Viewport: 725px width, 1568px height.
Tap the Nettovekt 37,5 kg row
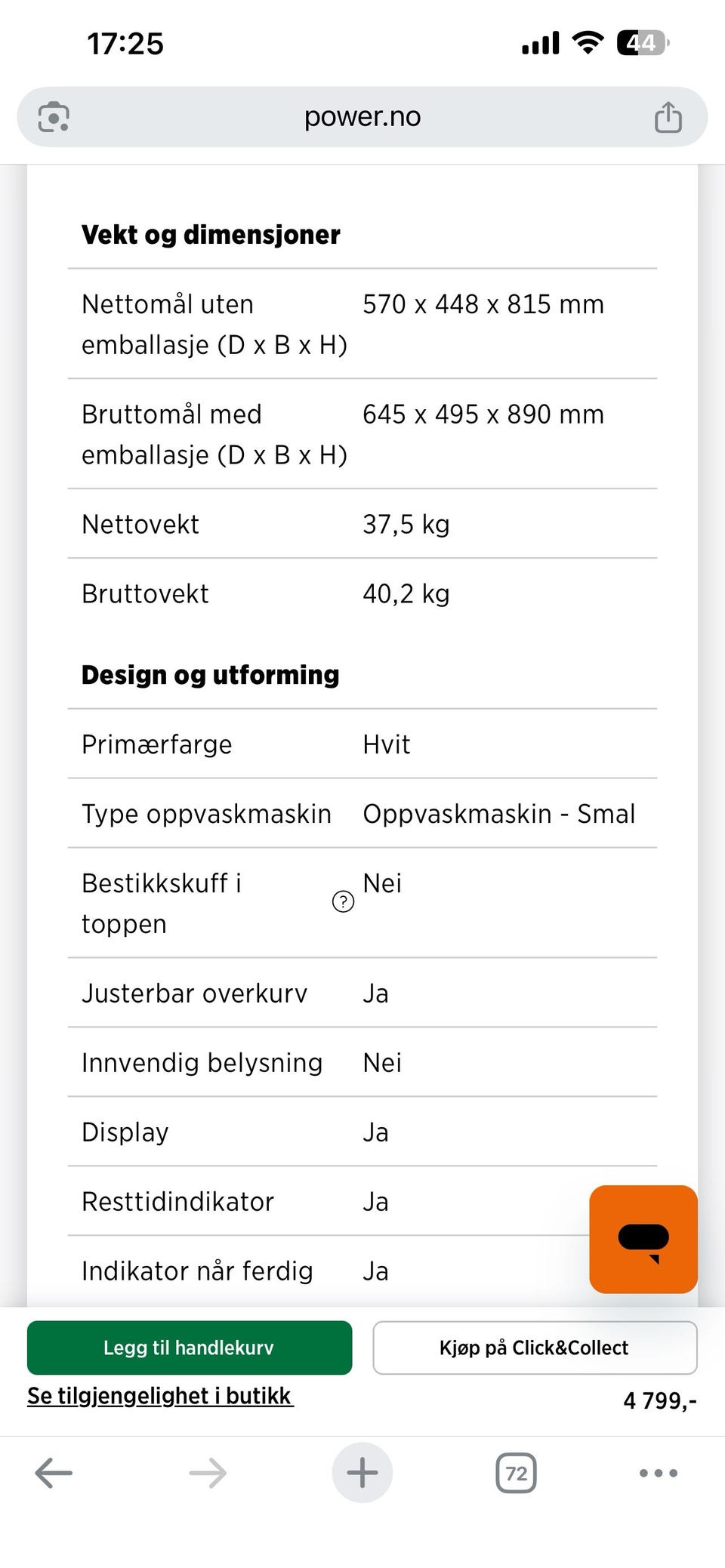click(362, 524)
